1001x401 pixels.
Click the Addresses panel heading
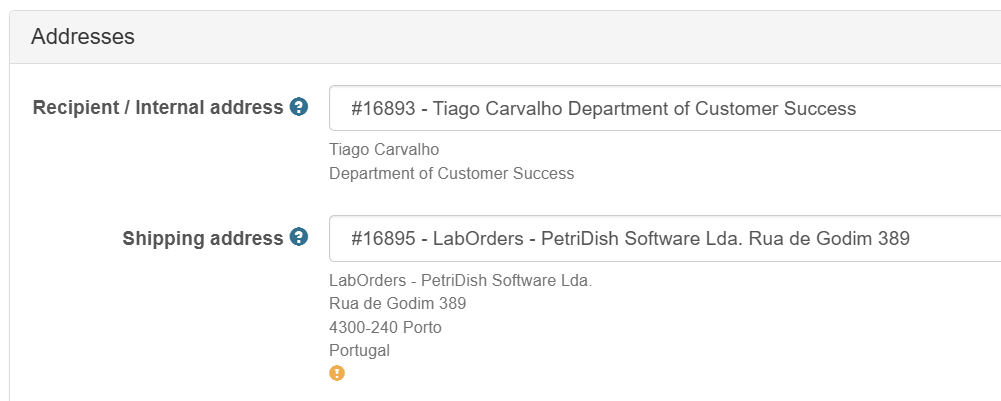83,36
